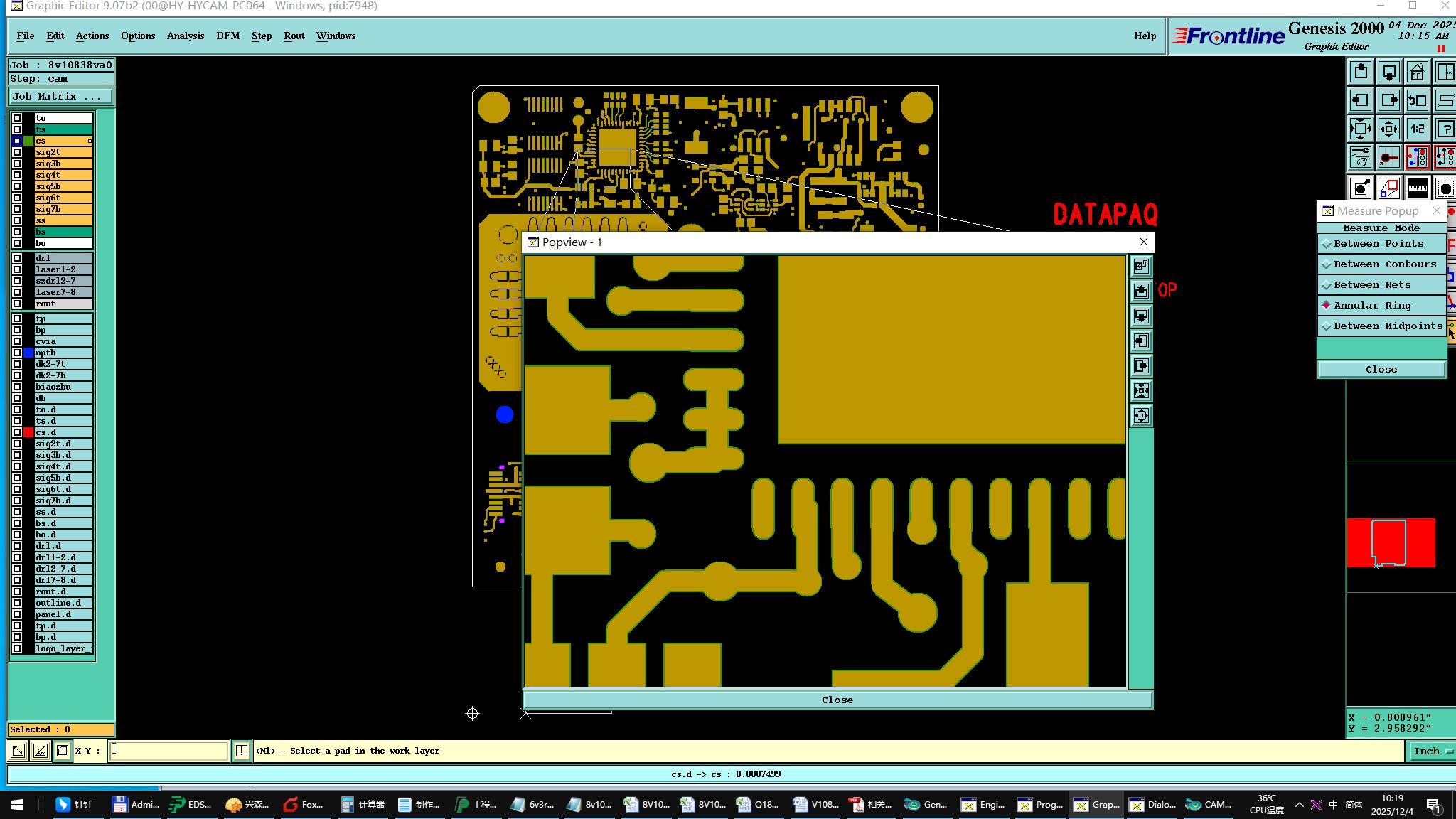The height and width of the screenshot is (819, 1456).
Task: Open the DFM menu
Action: [227, 36]
